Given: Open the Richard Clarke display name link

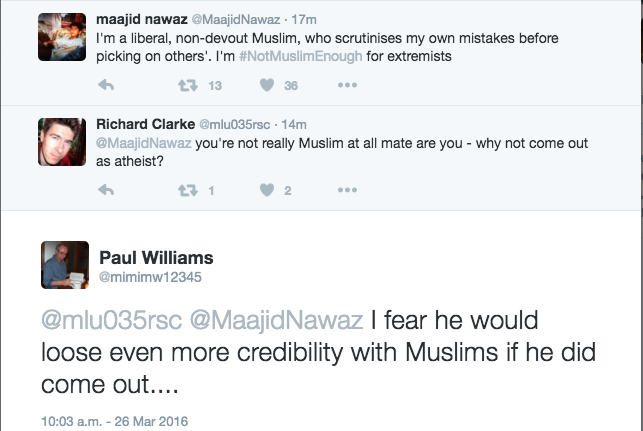Looking at the screenshot, I should tap(144, 124).
